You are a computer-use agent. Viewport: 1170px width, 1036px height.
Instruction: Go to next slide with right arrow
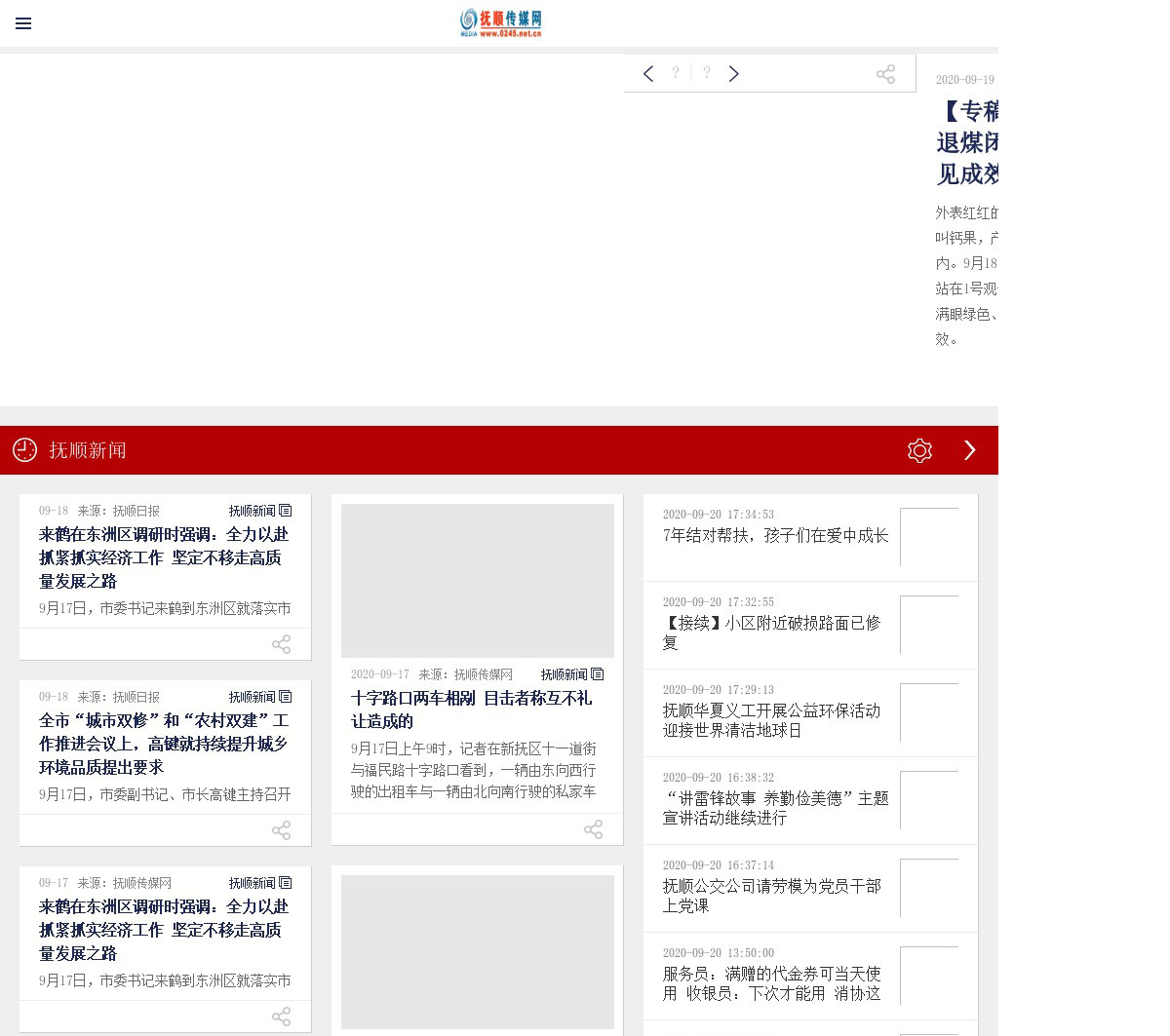tap(734, 73)
